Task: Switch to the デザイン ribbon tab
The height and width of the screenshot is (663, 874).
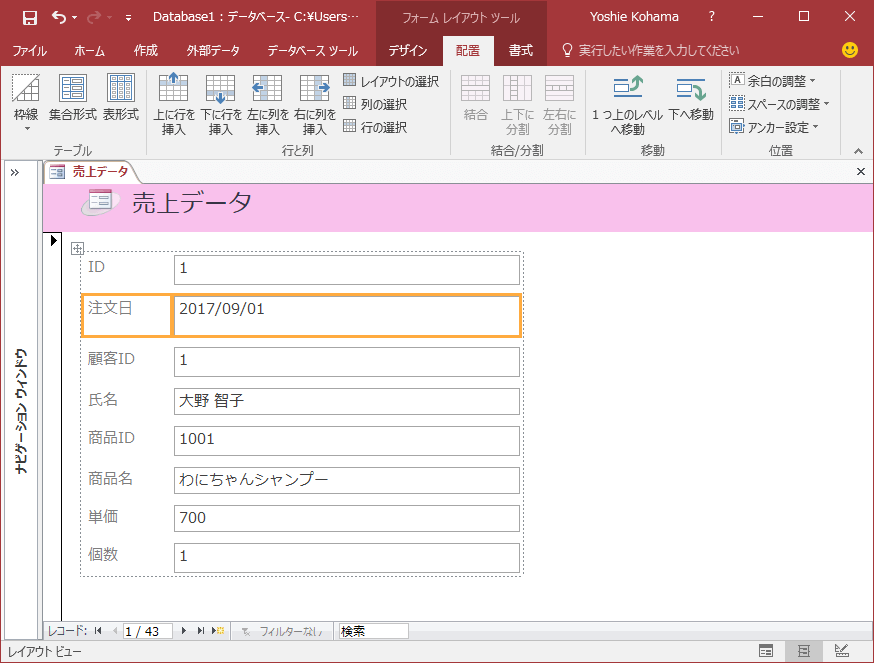Action: click(408, 51)
